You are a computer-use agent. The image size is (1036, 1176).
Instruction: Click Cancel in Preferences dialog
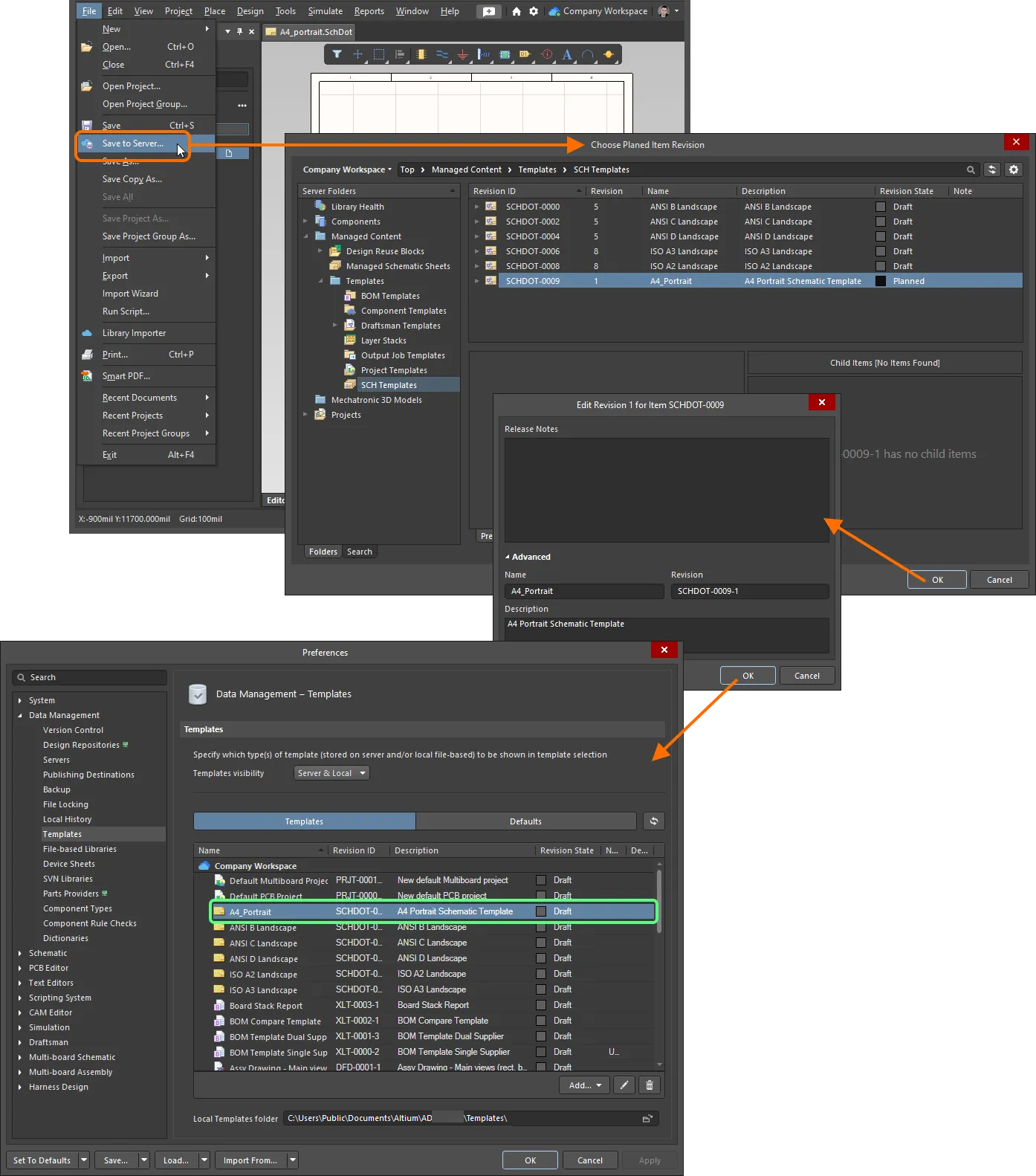[590, 1160]
